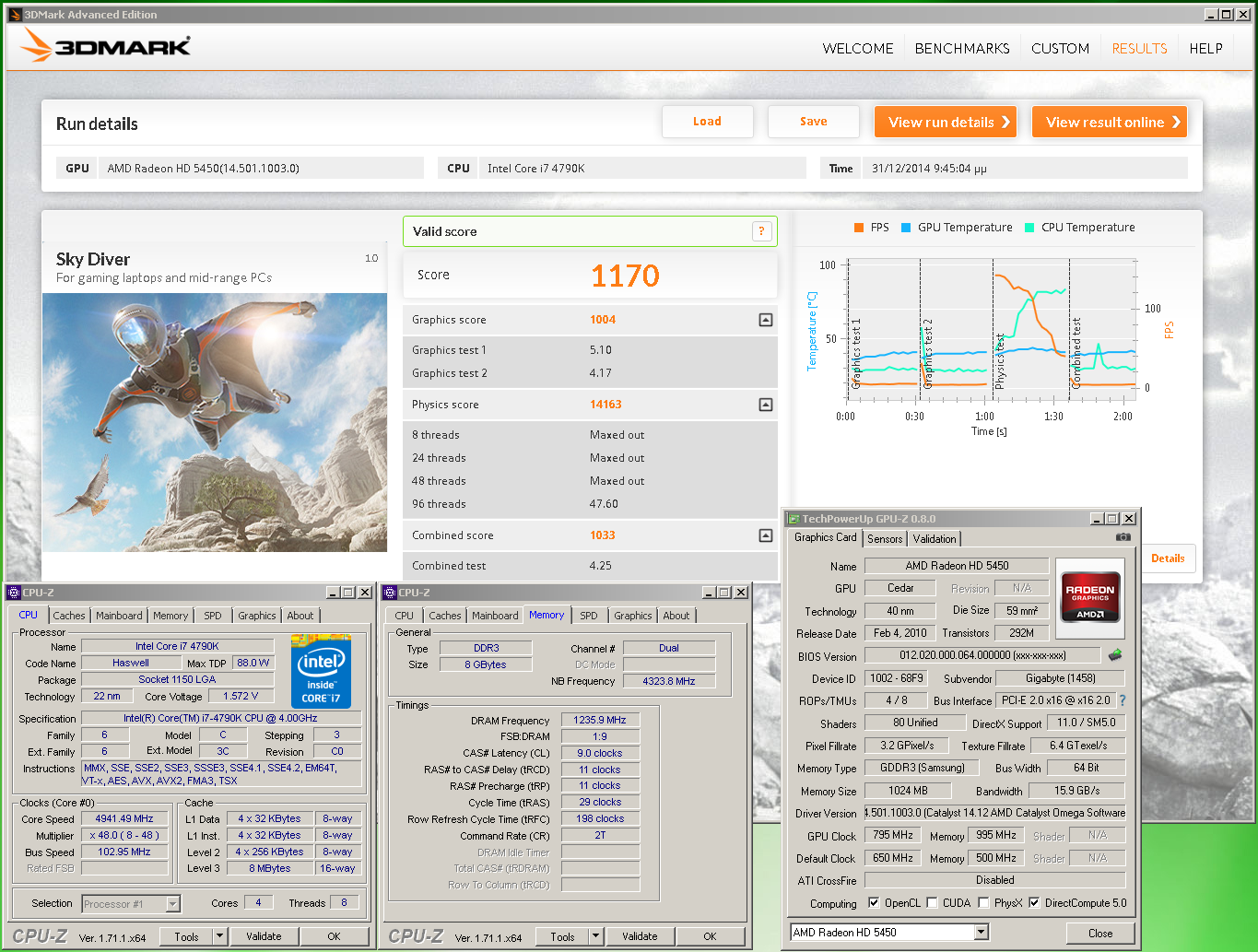Screen dimensions: 1258x952
Task: Switch to Mainboard tab in left CPU-Z window
Action: tap(120, 616)
